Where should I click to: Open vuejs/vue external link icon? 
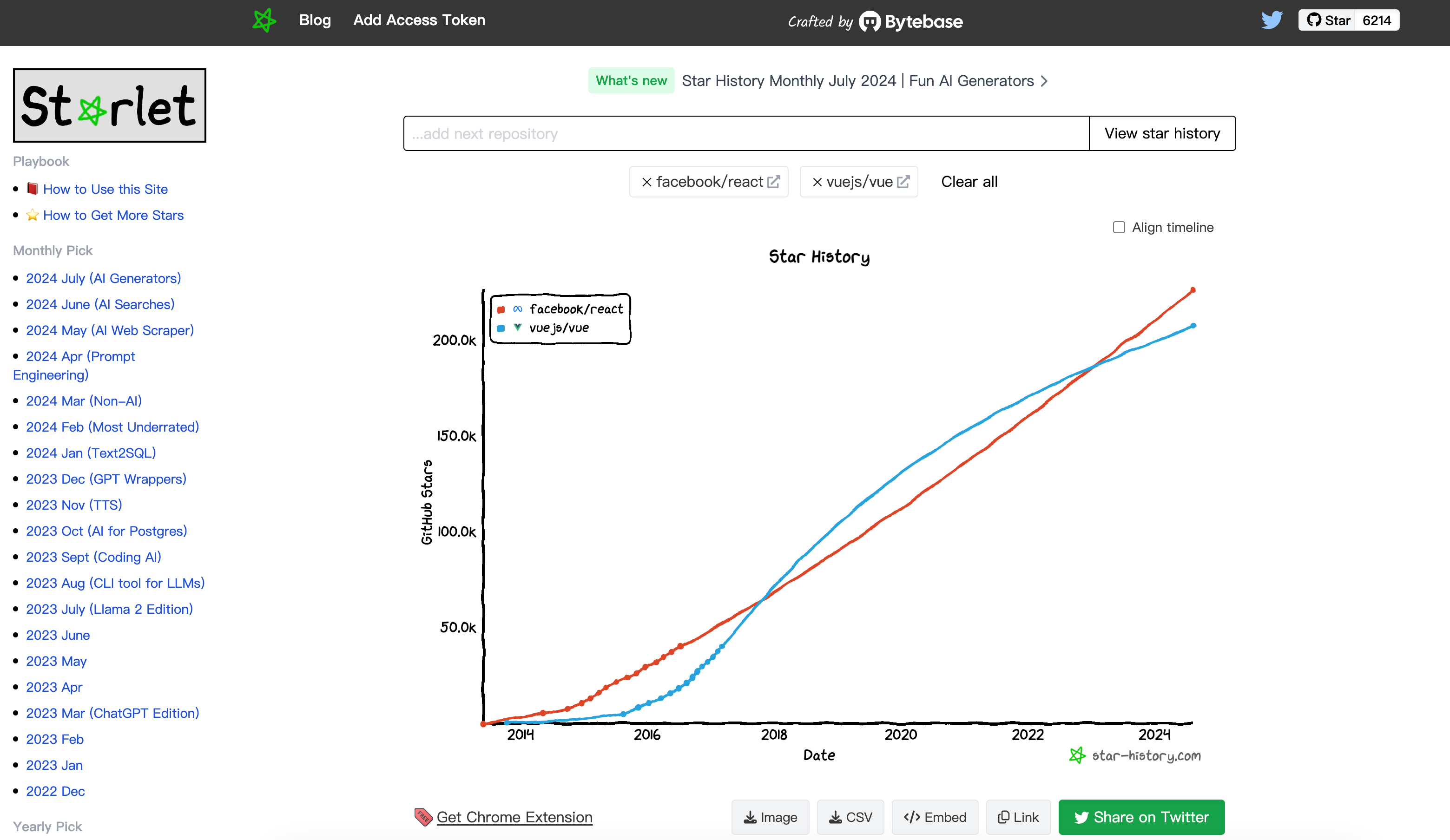(903, 182)
